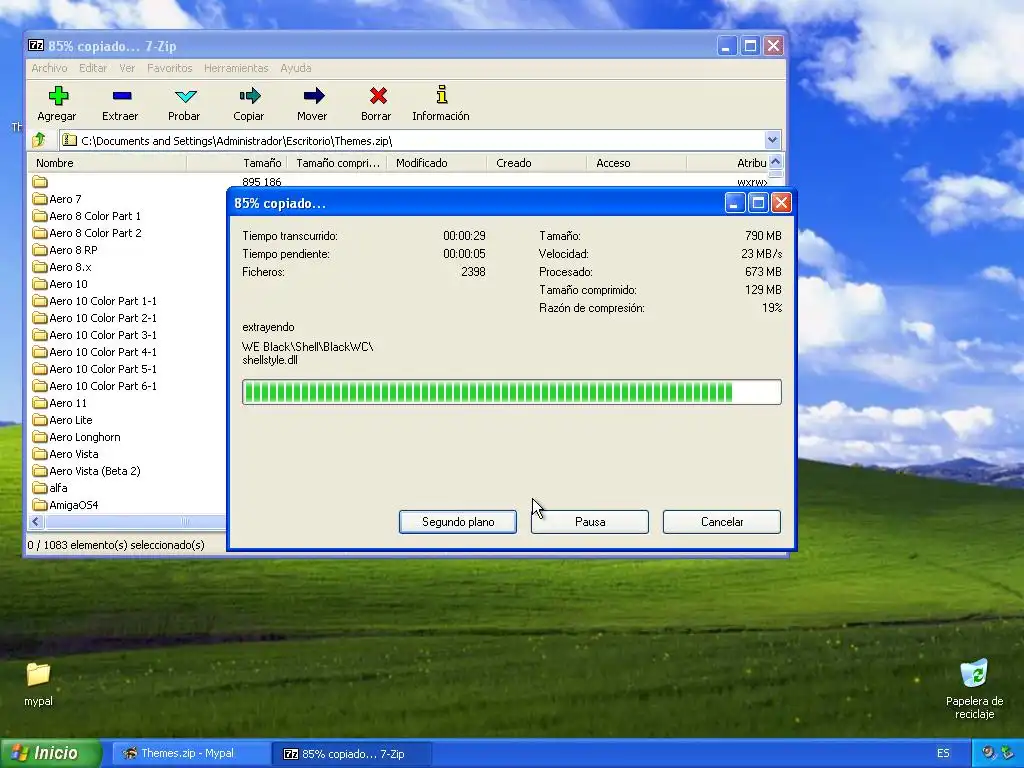Click the Aero 7 folder icon
This screenshot has height=768, width=1024.
pyautogui.click(x=40, y=199)
